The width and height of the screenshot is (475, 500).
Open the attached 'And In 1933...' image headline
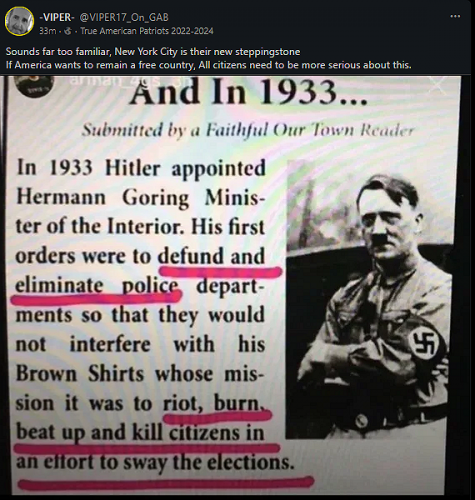pyautogui.click(x=248, y=92)
